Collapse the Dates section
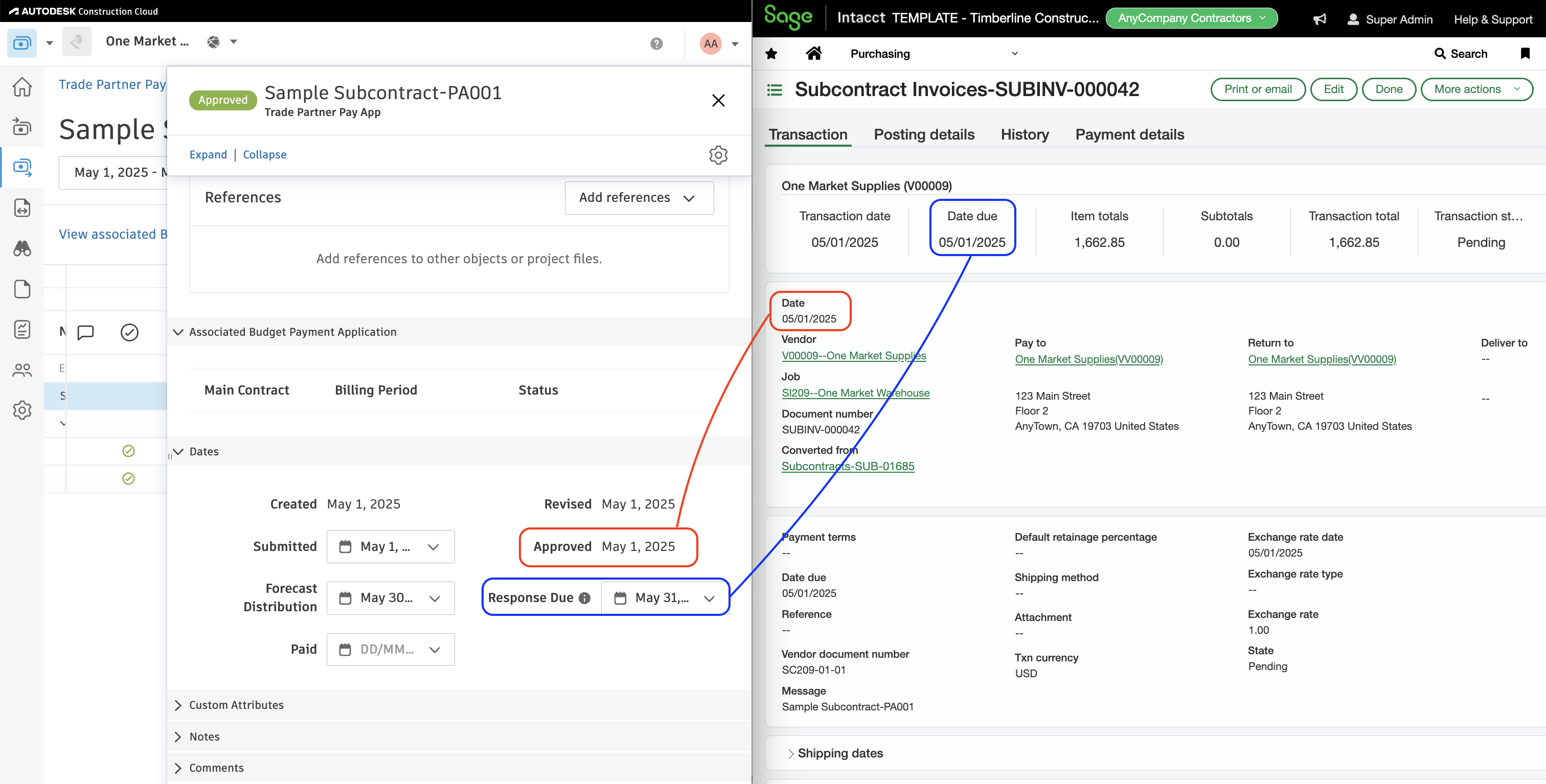 point(178,452)
